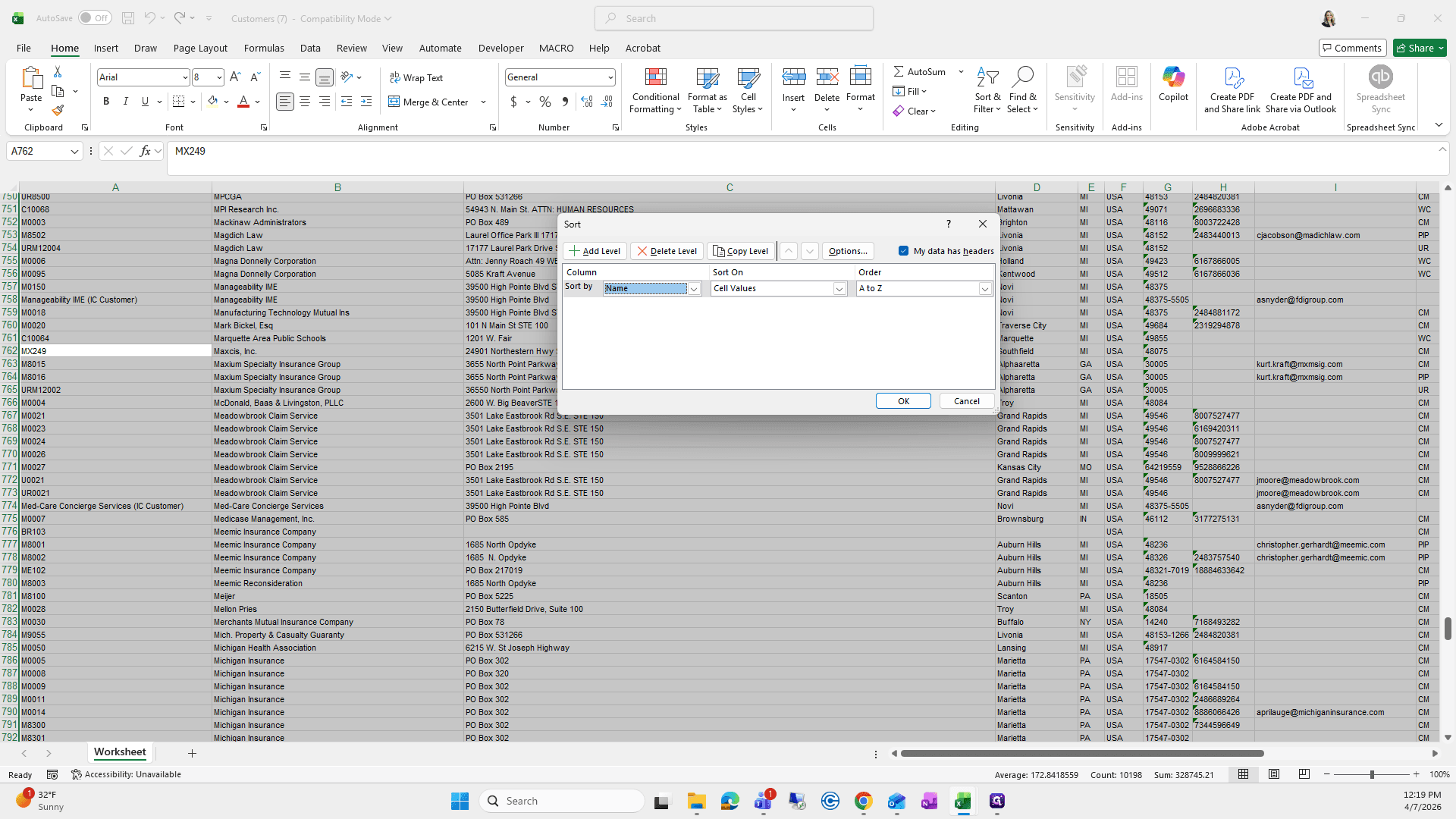Click the zoom slider handle

[x=1371, y=774]
